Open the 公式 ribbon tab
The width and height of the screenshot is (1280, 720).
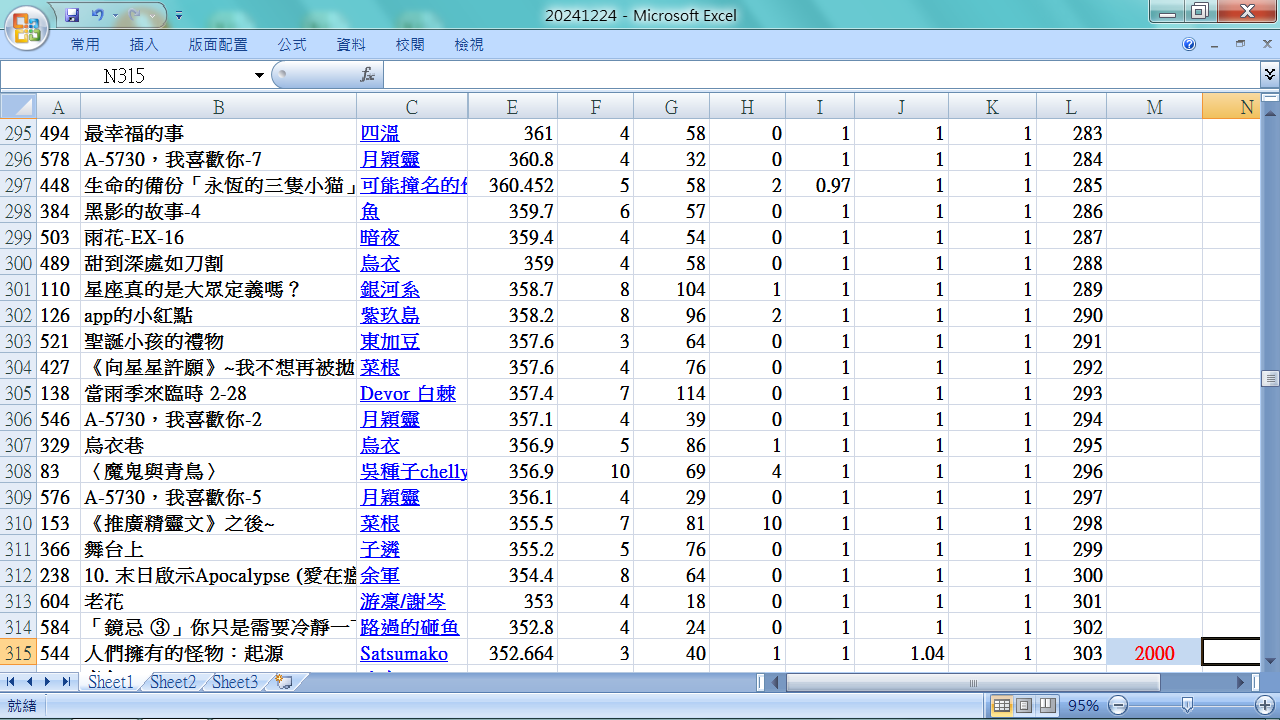(292, 45)
